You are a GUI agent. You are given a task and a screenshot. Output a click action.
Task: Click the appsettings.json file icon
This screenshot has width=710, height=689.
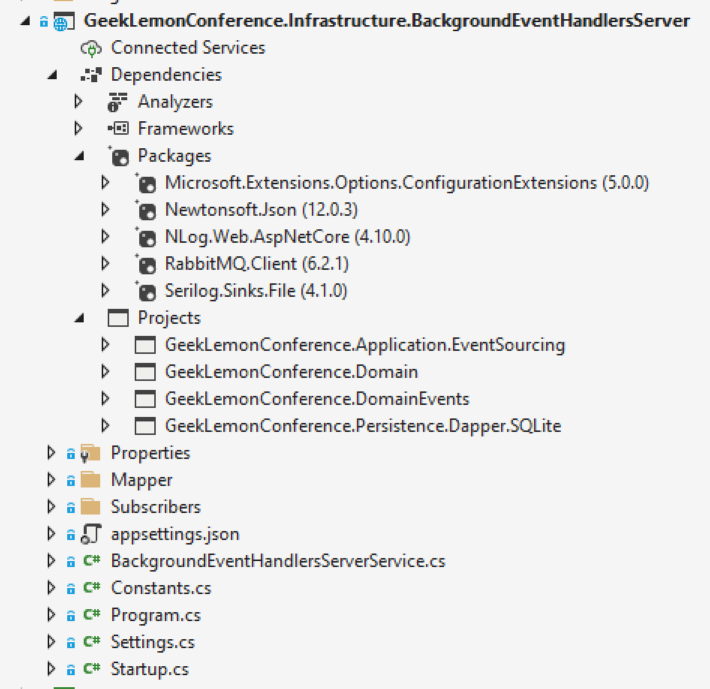[x=91, y=534]
